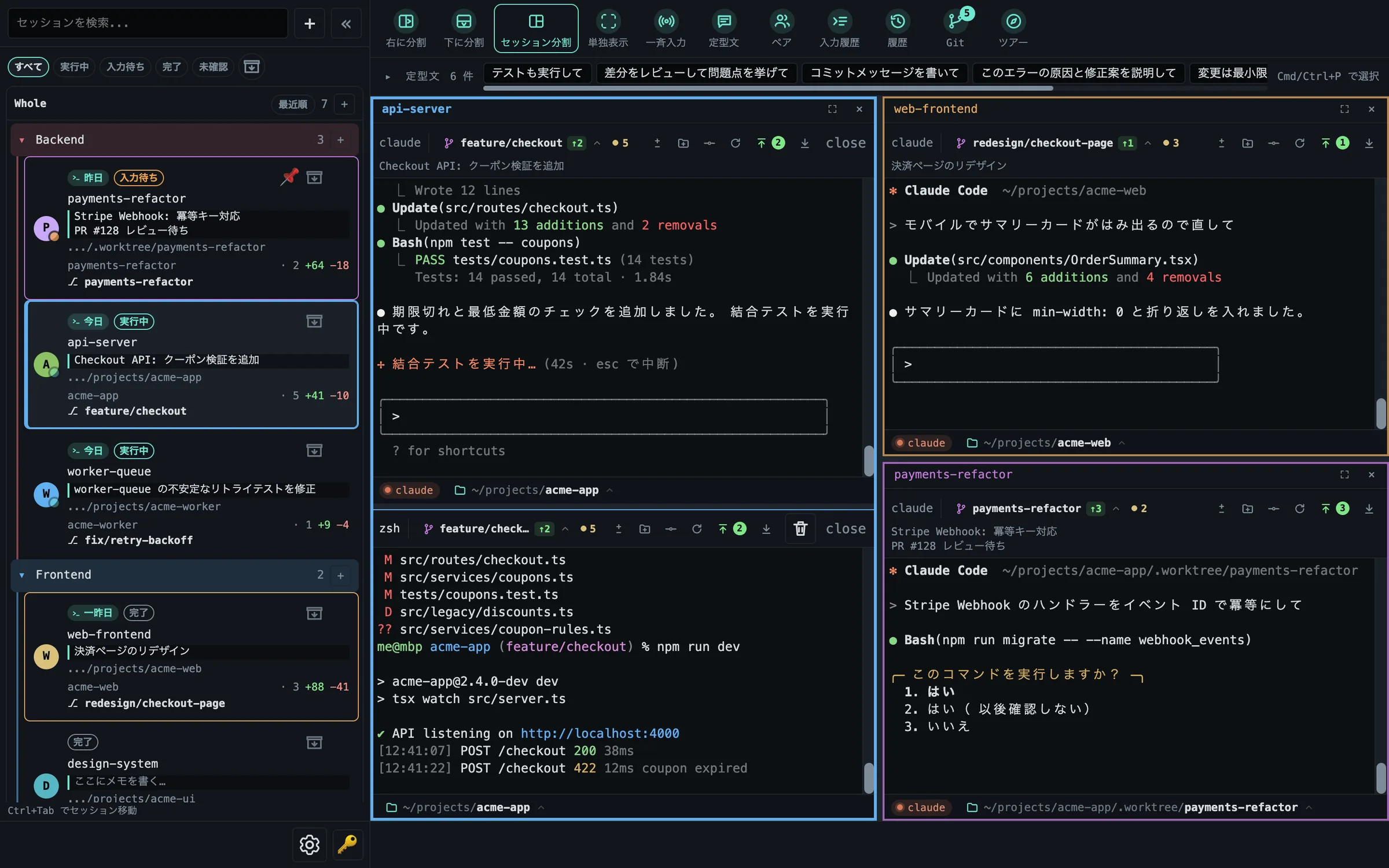
Task: Click refresh icon in api-server claude toolbar
Action: (736, 143)
